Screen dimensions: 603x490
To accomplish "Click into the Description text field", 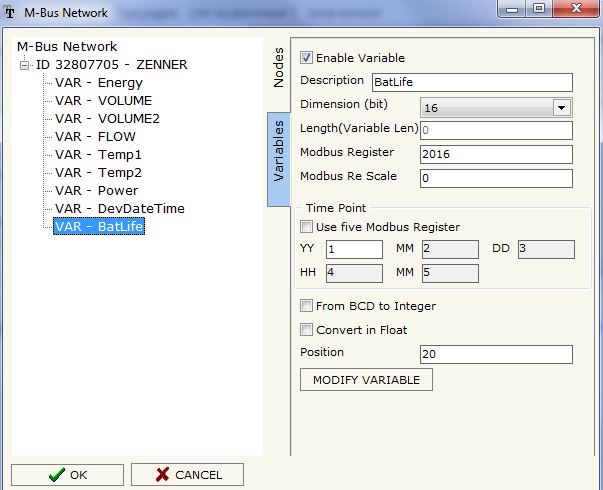I will [471, 82].
